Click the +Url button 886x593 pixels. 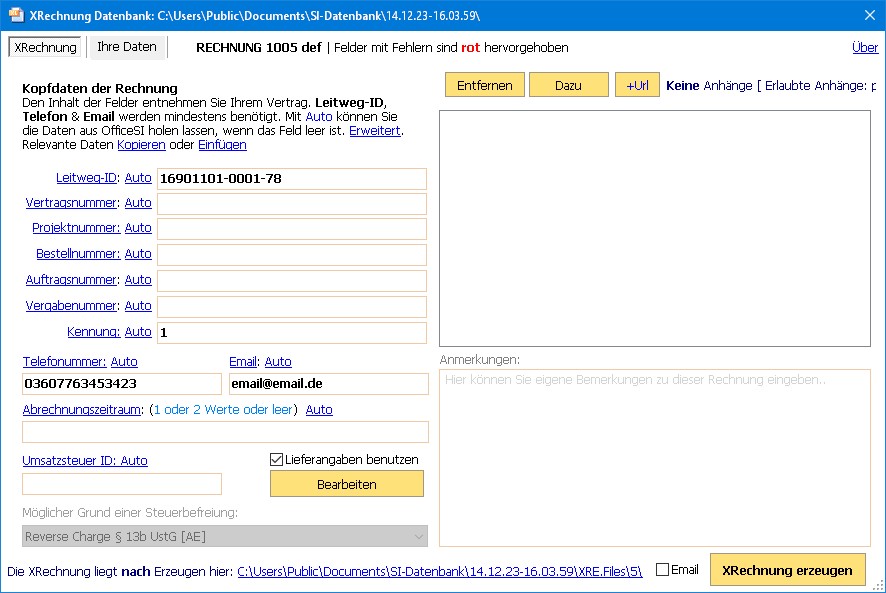click(x=637, y=86)
